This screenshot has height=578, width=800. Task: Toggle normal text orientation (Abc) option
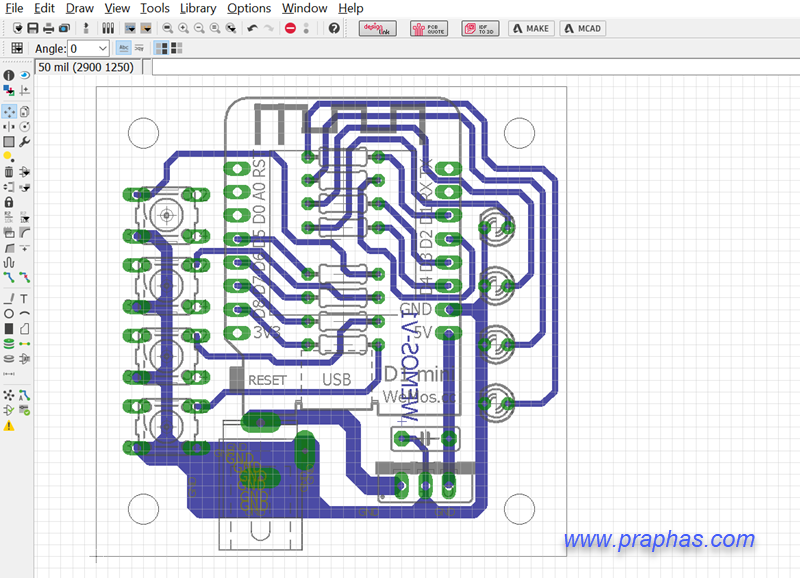pyautogui.click(x=123, y=48)
